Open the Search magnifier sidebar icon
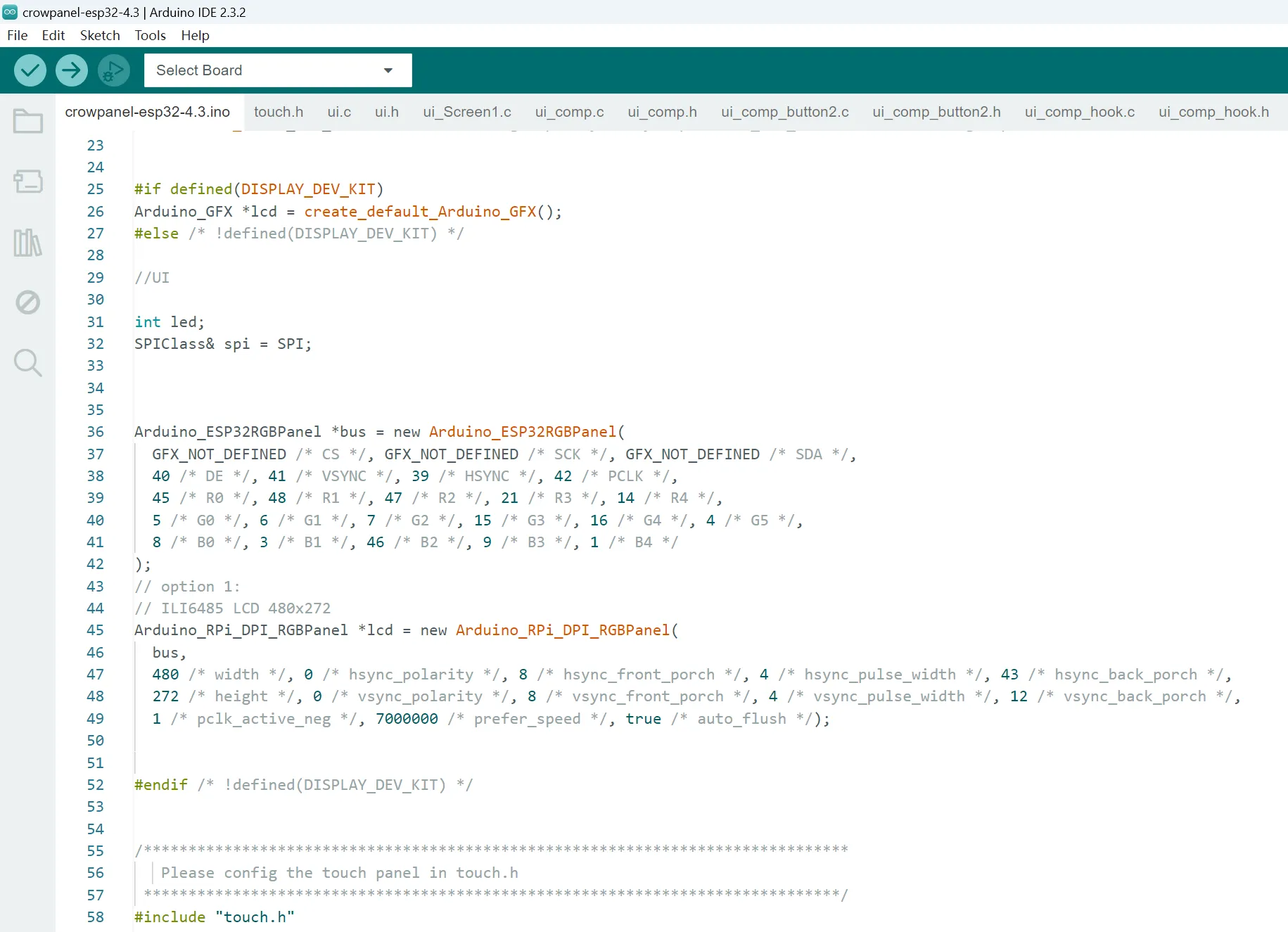Screen dimensions: 1288x932 pyautogui.click(x=28, y=363)
